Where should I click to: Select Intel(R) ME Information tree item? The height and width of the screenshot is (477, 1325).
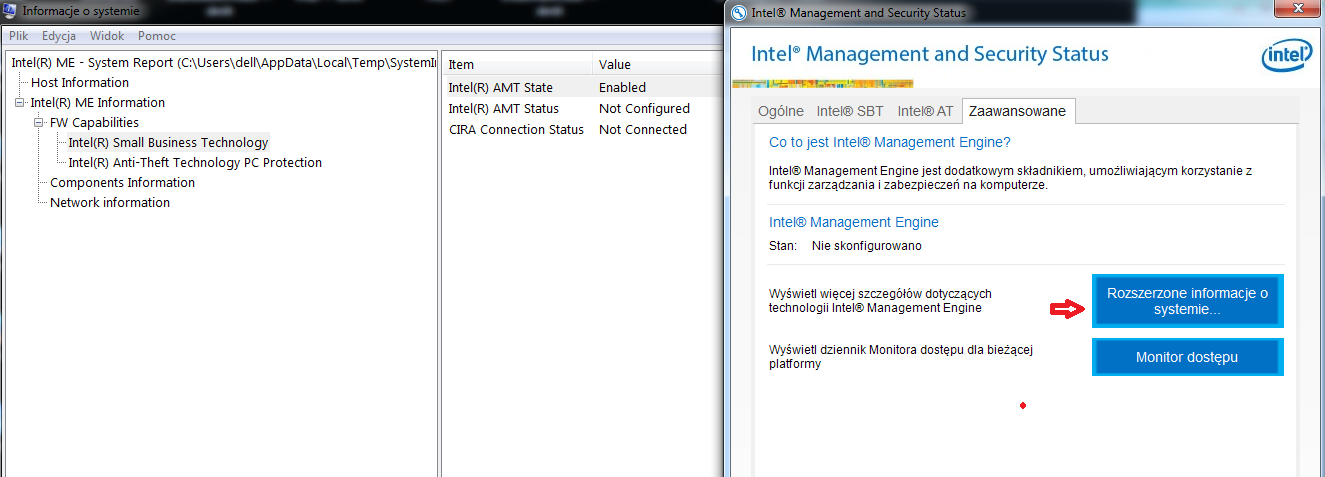(98, 103)
